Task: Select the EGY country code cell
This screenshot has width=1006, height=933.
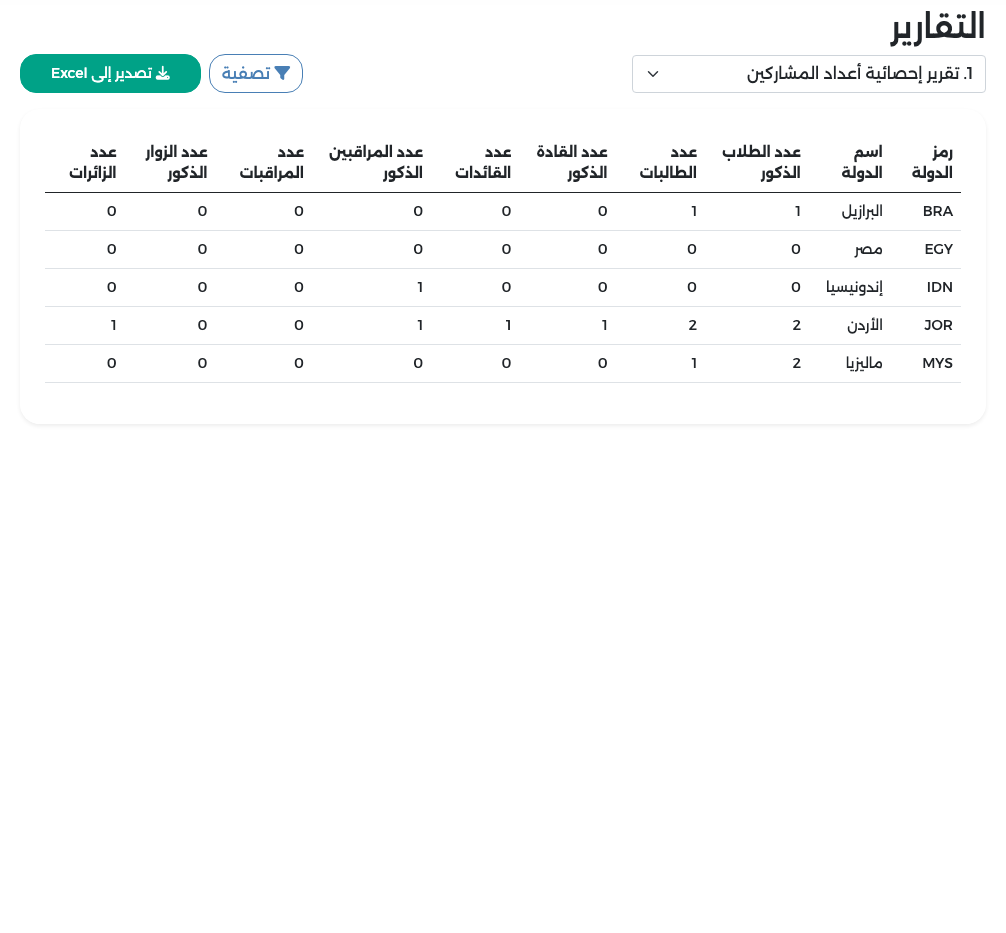Action: [x=938, y=249]
